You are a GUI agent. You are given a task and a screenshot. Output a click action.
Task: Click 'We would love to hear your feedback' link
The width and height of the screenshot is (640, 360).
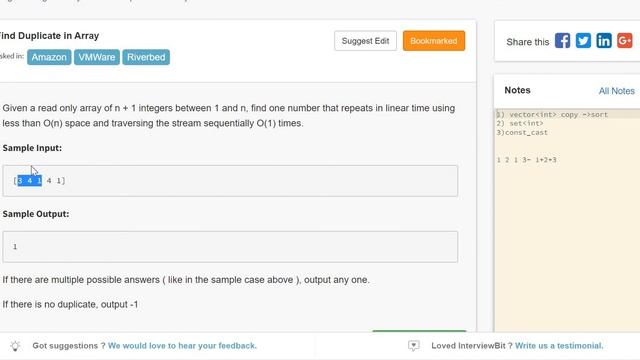[x=182, y=346]
